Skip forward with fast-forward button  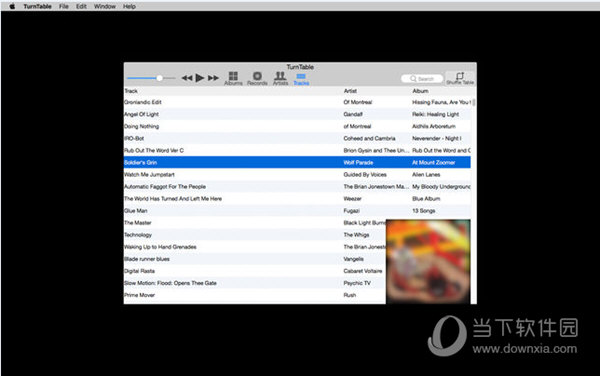(x=213, y=78)
